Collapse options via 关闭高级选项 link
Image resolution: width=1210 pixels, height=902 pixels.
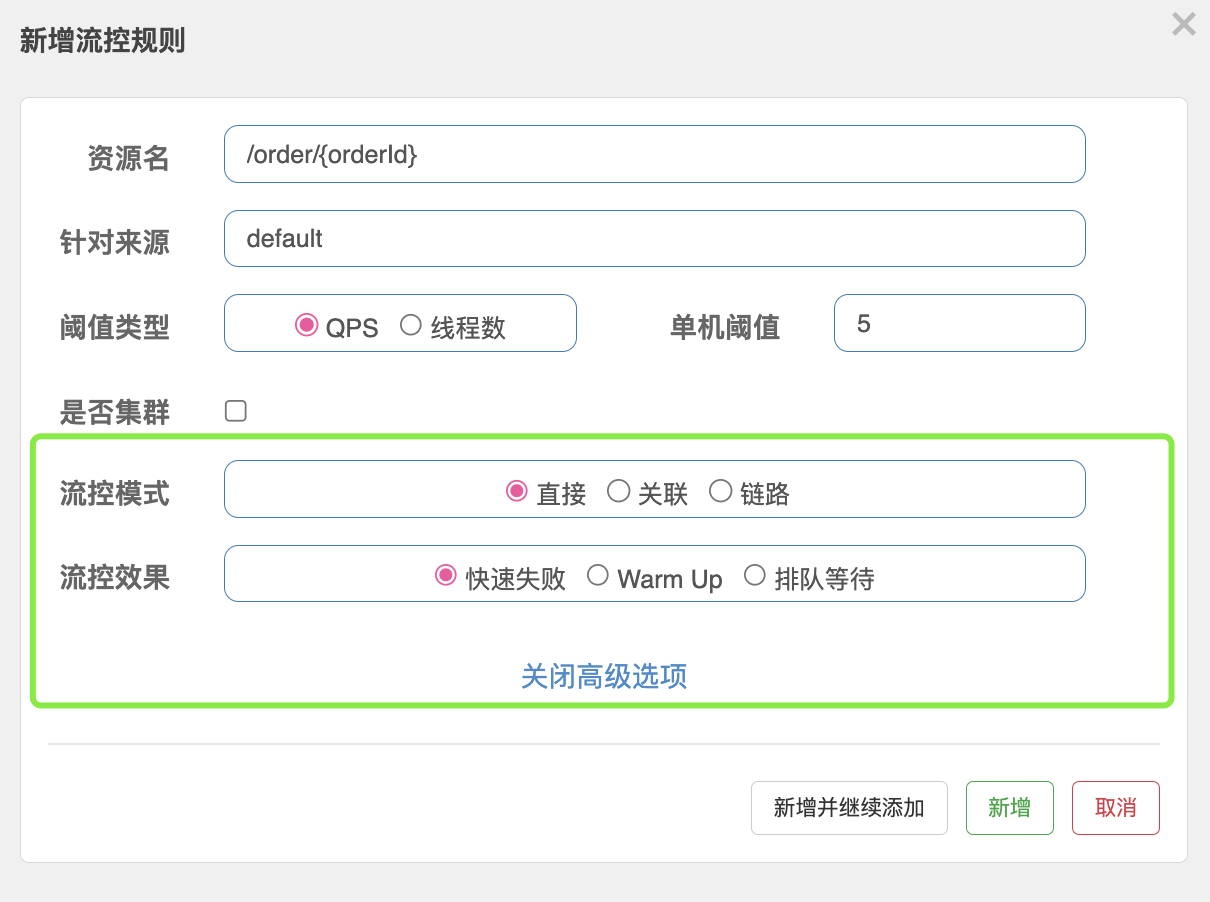coord(604,677)
